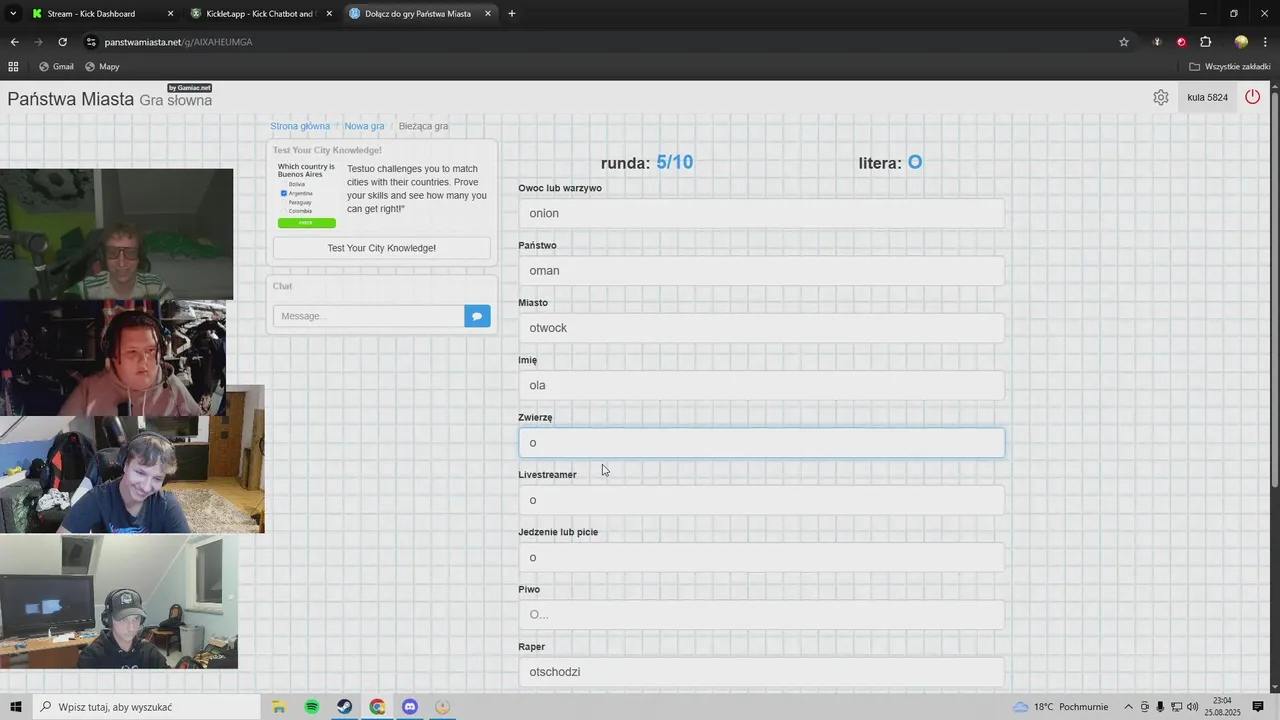Show hidden system tray icons
The height and width of the screenshot is (720, 1280).
(x=1129, y=707)
